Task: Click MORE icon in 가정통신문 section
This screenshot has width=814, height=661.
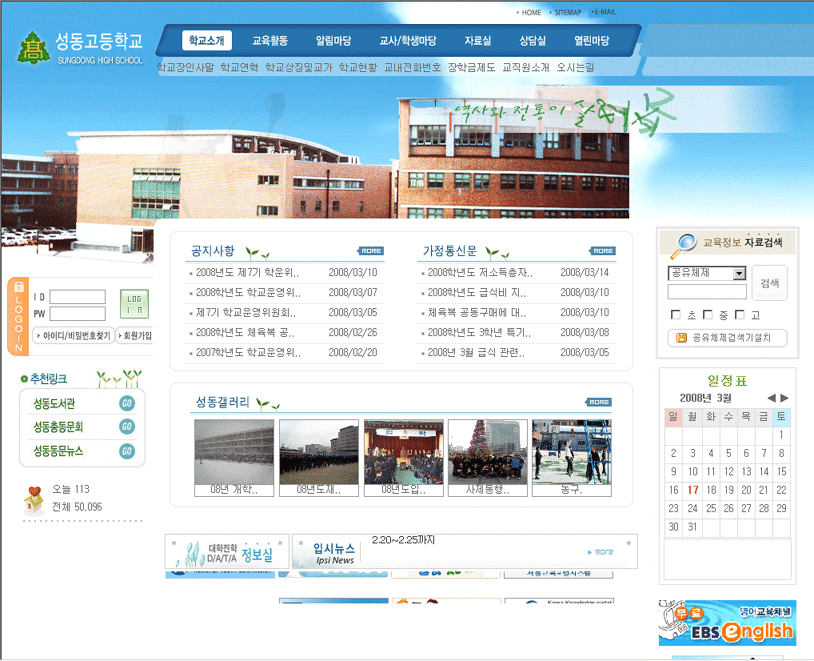Action: [x=603, y=251]
